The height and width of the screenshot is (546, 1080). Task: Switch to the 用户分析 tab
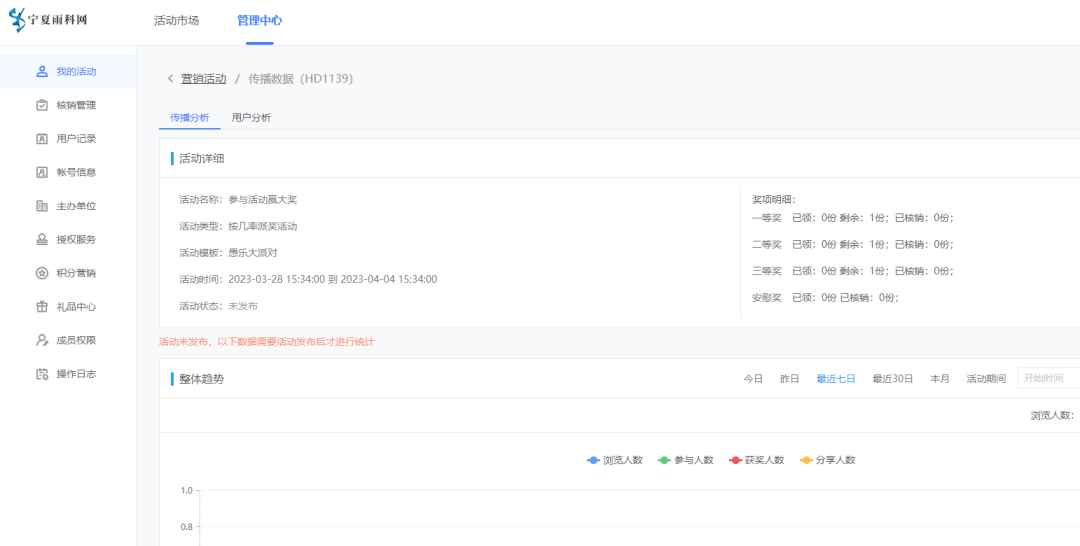click(251, 118)
